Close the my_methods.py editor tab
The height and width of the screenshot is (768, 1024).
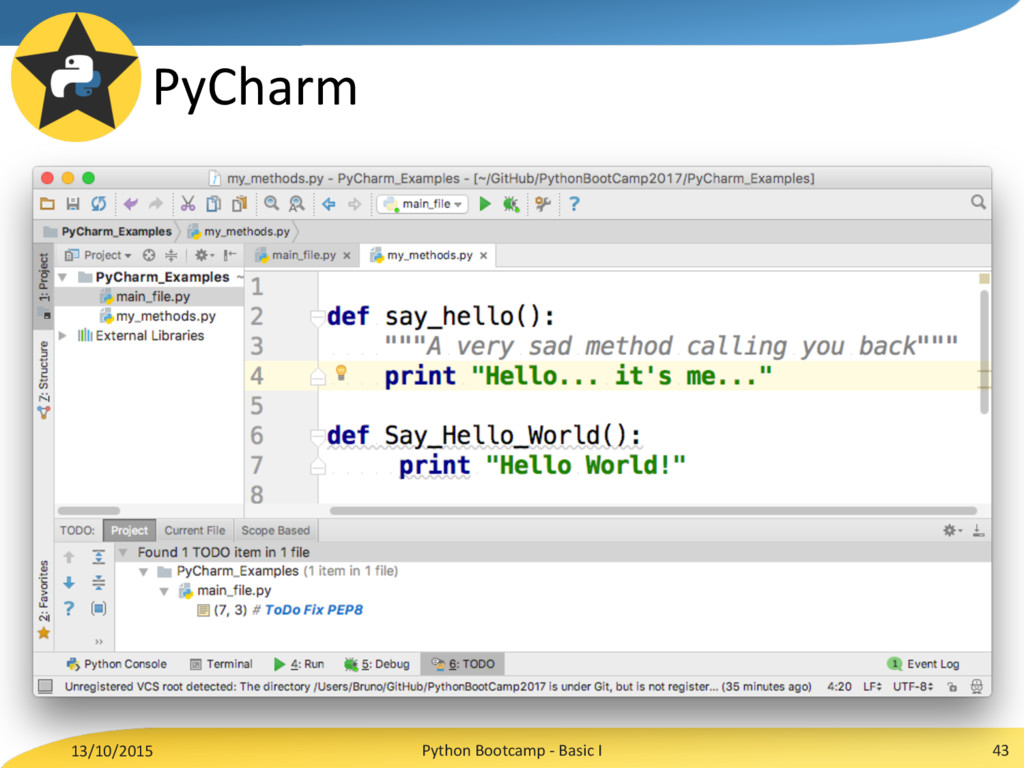point(483,255)
